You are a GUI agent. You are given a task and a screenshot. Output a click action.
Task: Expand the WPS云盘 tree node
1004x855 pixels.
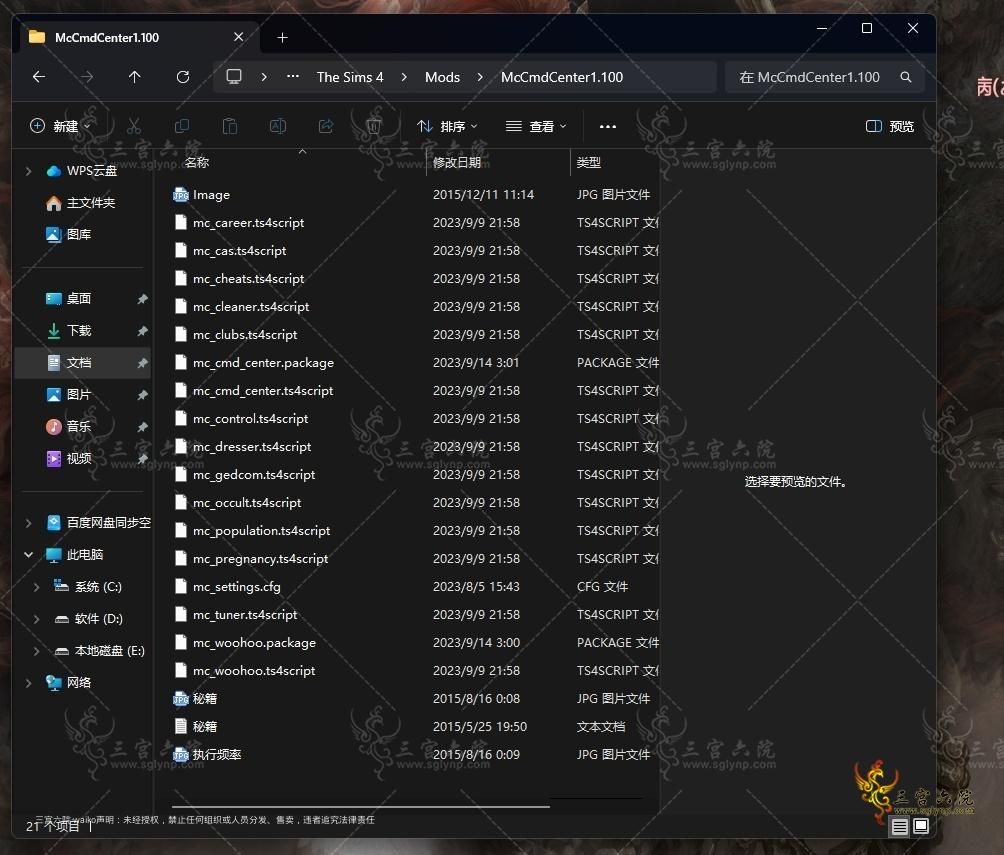click(x=28, y=171)
